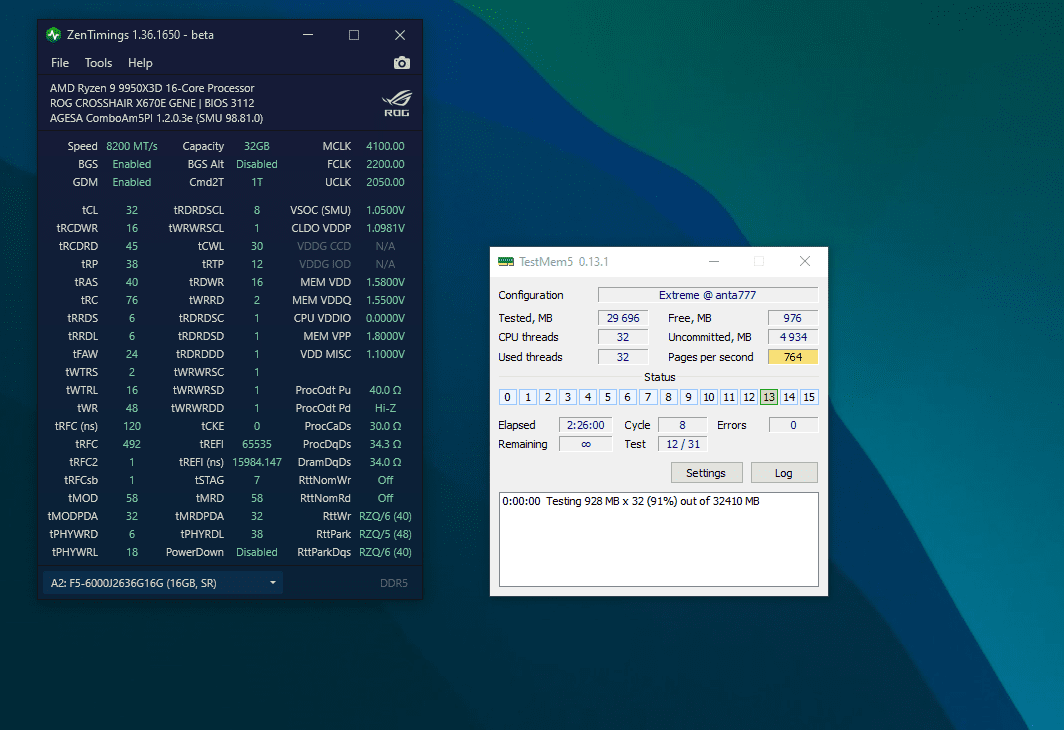
Task: Click the BGS Alt Disabled value
Action: 256,164
